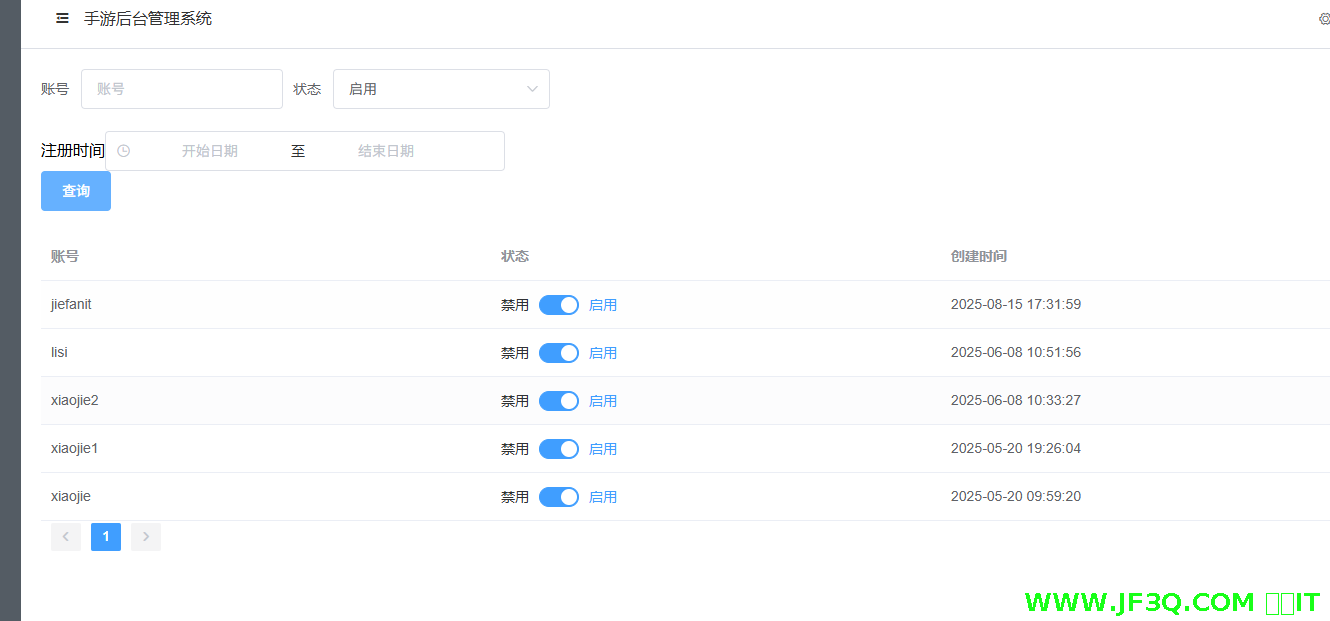The image size is (1330, 621).
Task: Click the 查询 search button
Action: click(76, 191)
